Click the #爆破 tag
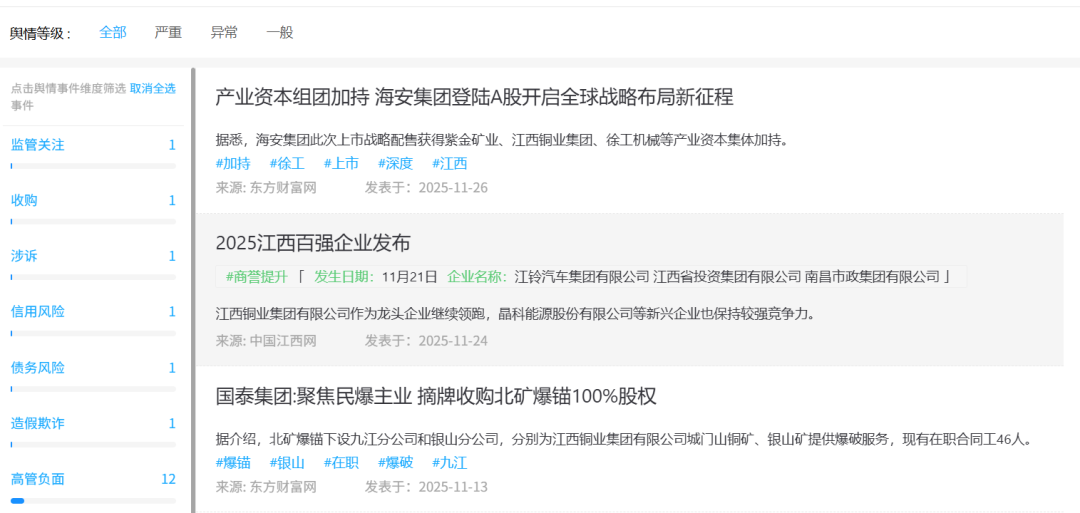1080x513 pixels. pyautogui.click(x=395, y=463)
